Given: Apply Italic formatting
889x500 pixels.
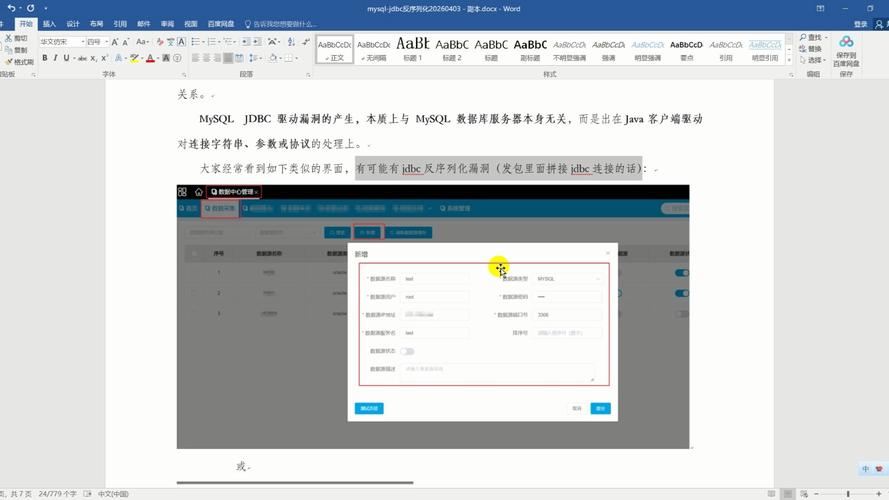Looking at the screenshot, I should click(56, 58).
